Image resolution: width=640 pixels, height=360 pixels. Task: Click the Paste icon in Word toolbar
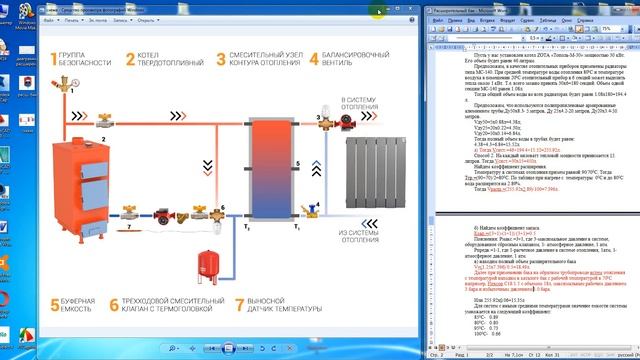pyautogui.click(x=527, y=29)
